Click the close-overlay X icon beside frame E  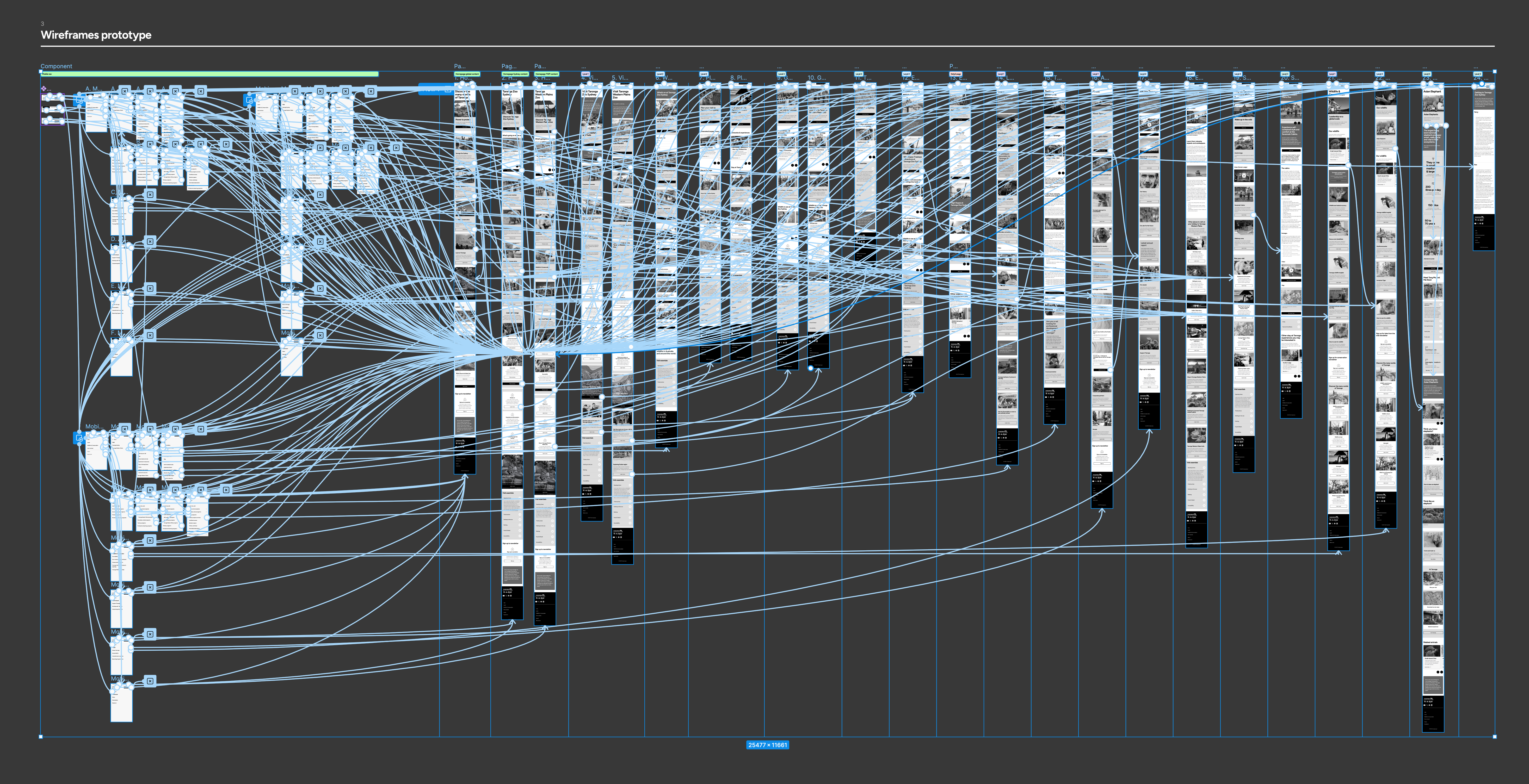(x=150, y=288)
